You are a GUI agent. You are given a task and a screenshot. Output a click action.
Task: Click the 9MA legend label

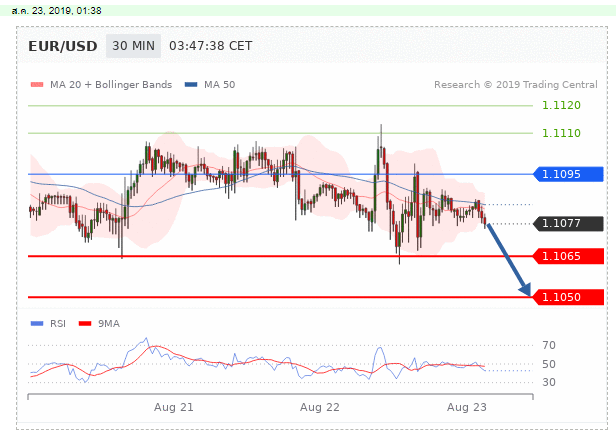tap(109, 323)
